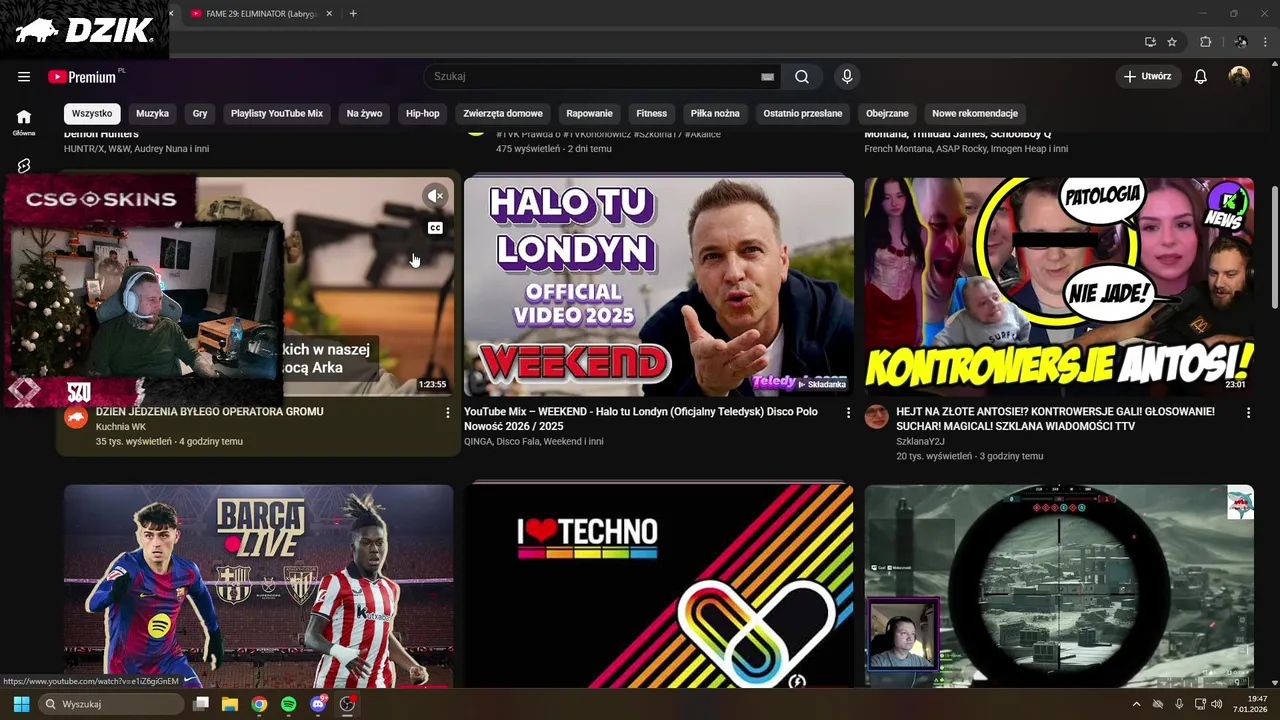Click the search magnifier button
This screenshot has width=1280, height=720.
(x=802, y=77)
